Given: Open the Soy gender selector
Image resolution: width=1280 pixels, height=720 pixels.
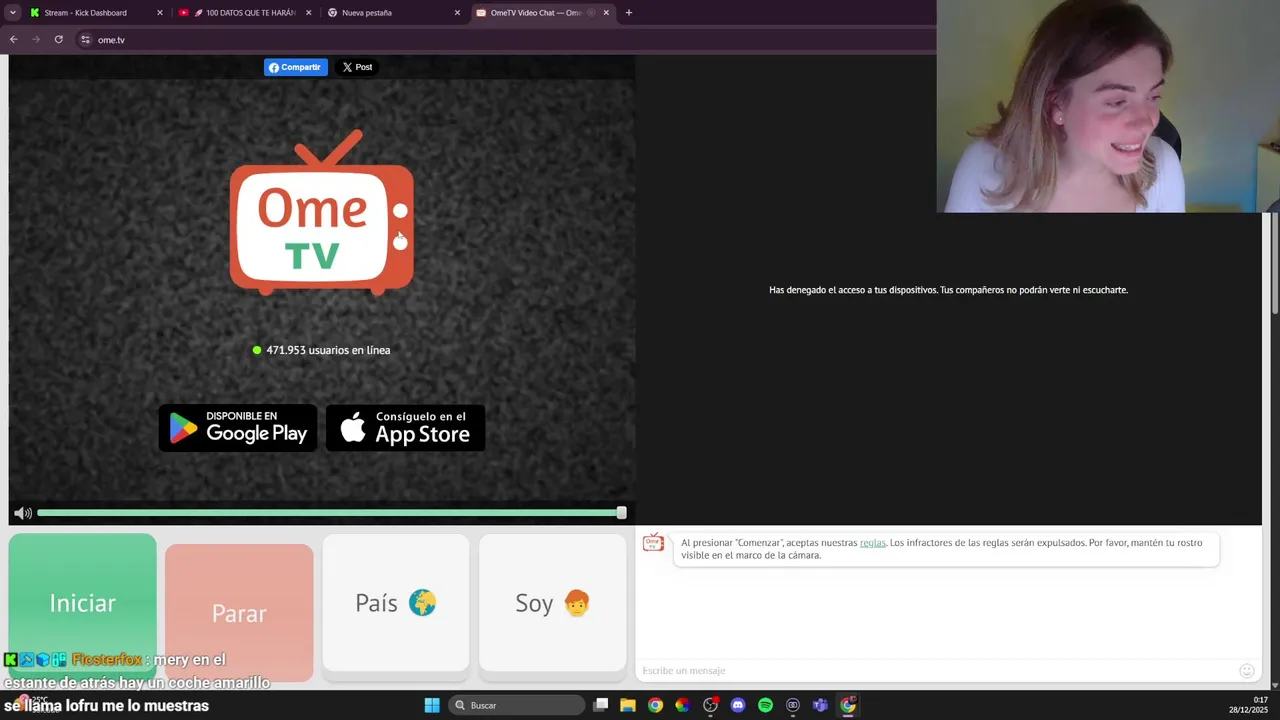Looking at the screenshot, I should [552, 603].
